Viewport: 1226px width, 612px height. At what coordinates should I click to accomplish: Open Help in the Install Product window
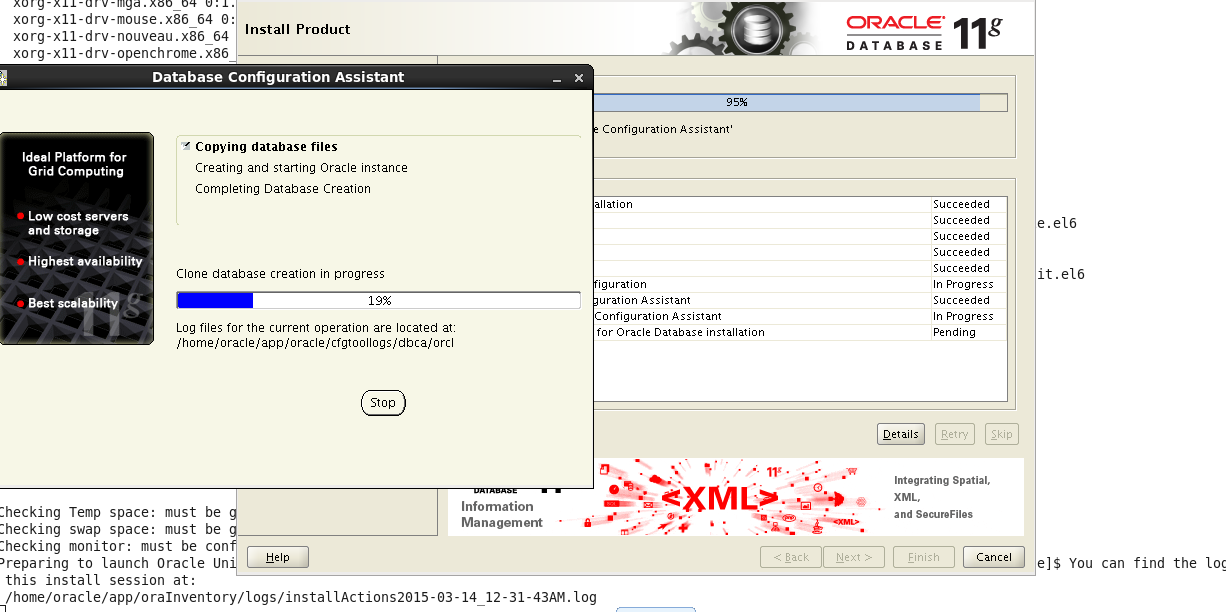click(278, 557)
